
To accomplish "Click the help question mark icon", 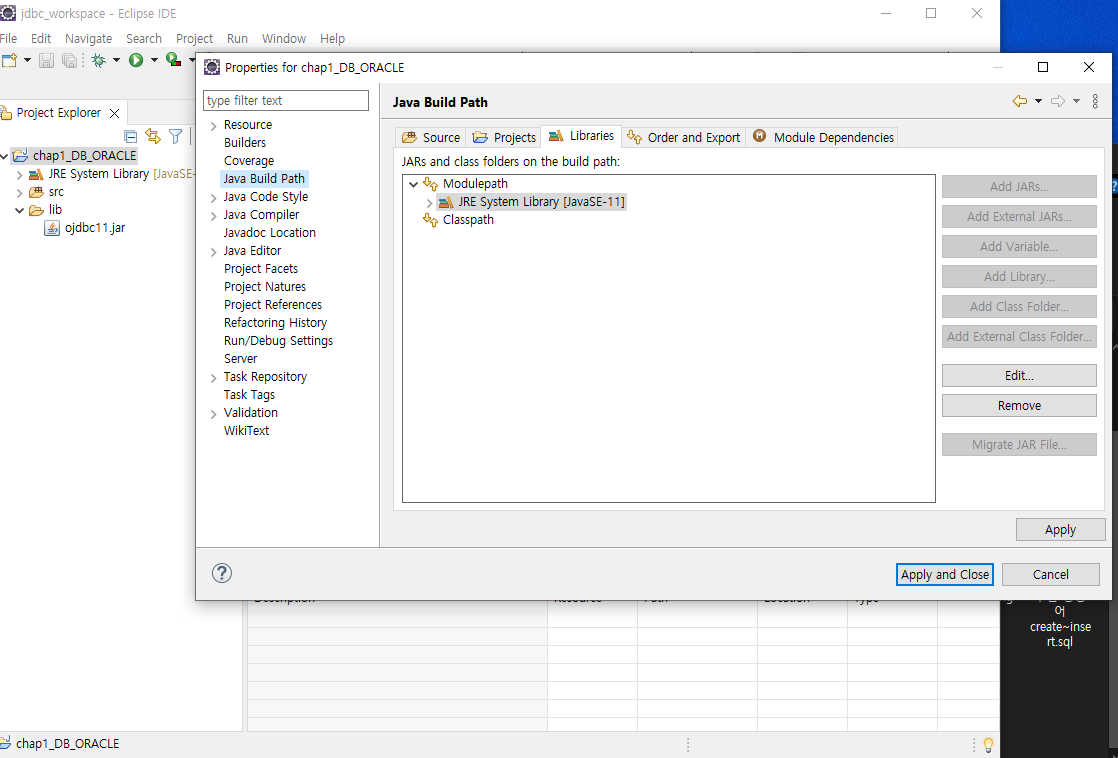I will [222, 573].
